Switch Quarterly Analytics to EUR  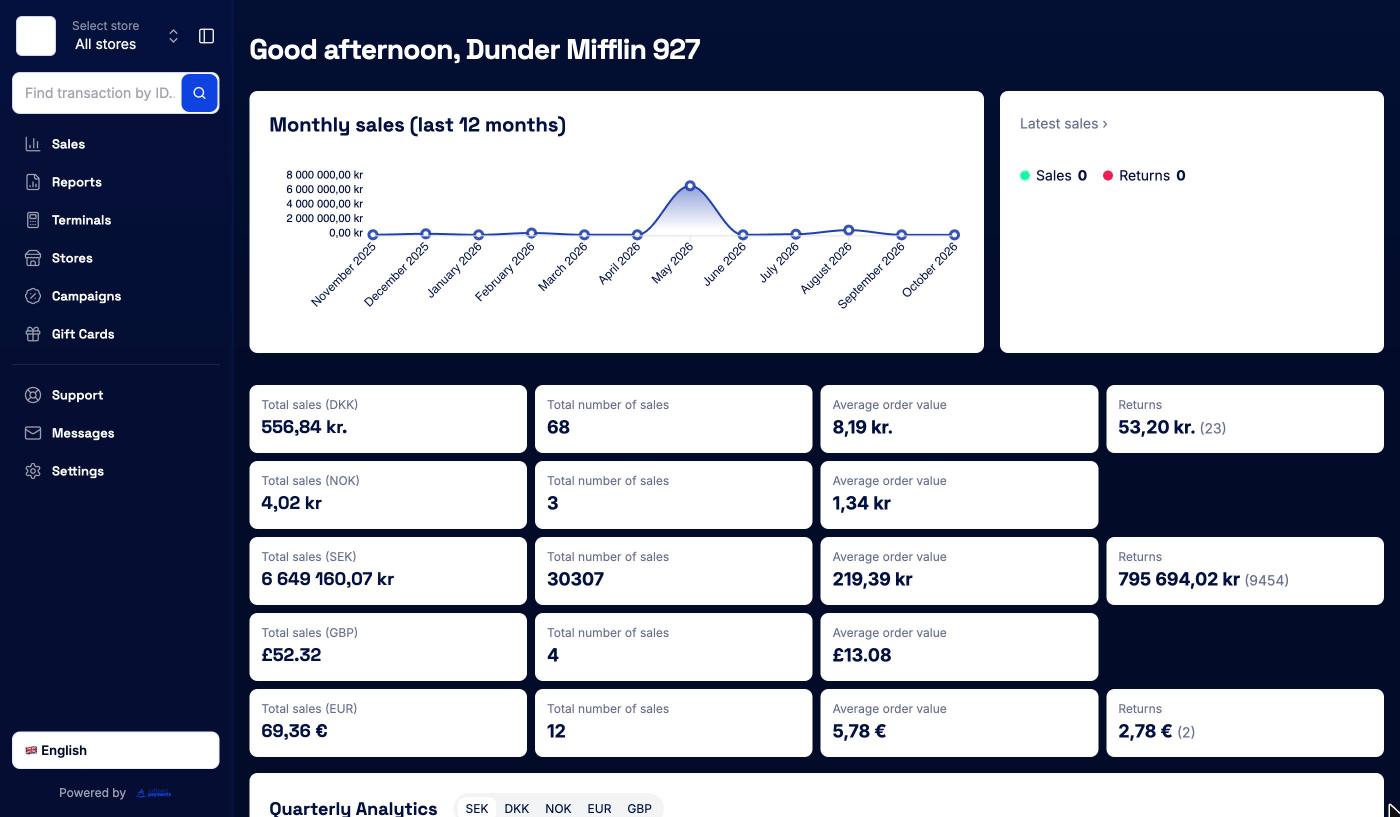point(599,808)
